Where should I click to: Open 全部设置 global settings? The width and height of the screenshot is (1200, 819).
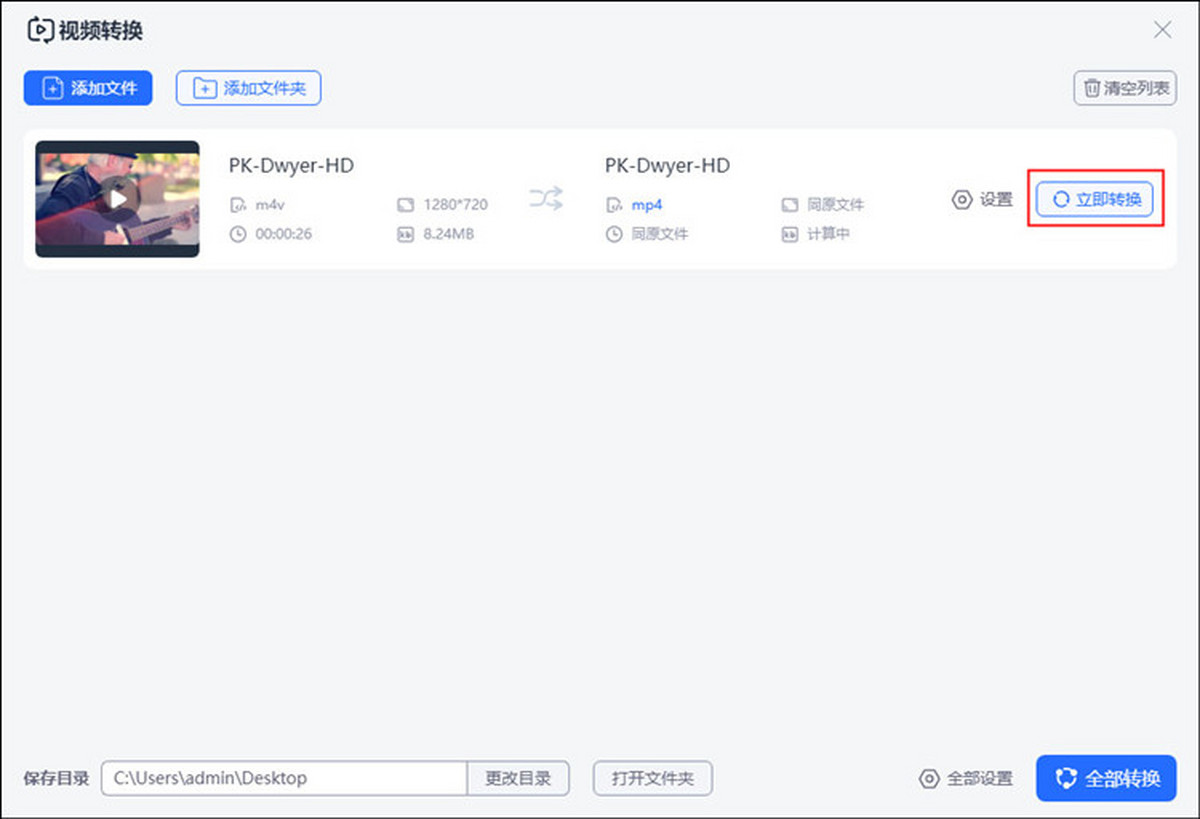(x=966, y=778)
